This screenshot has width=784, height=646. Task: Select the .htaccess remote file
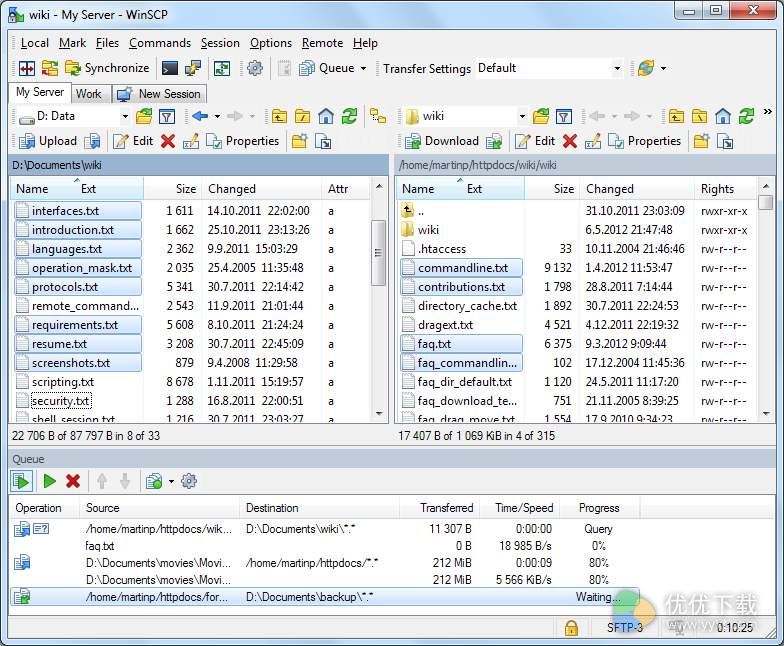coord(442,249)
